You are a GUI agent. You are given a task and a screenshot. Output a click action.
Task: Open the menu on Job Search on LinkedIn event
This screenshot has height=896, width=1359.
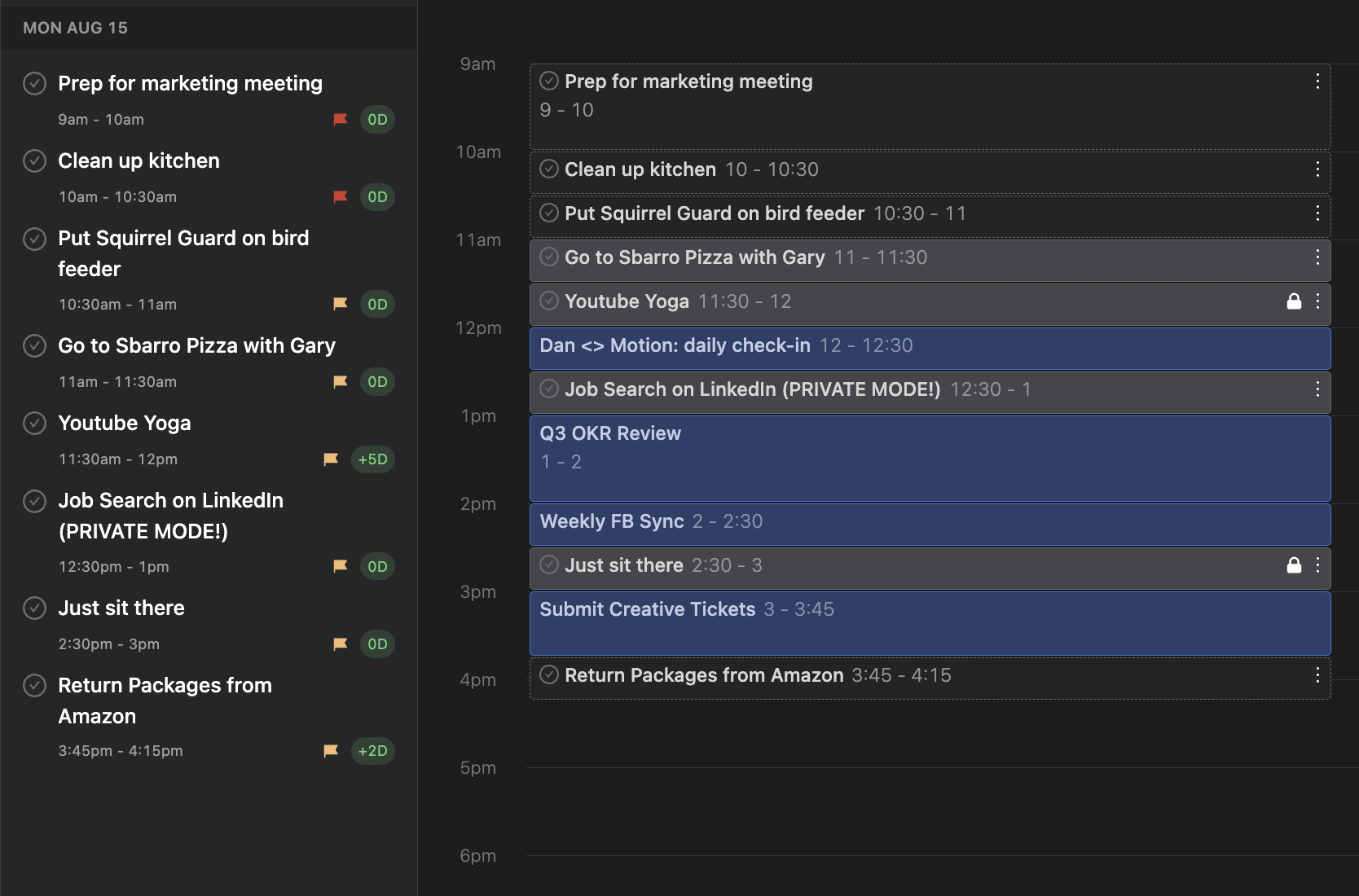1317,390
